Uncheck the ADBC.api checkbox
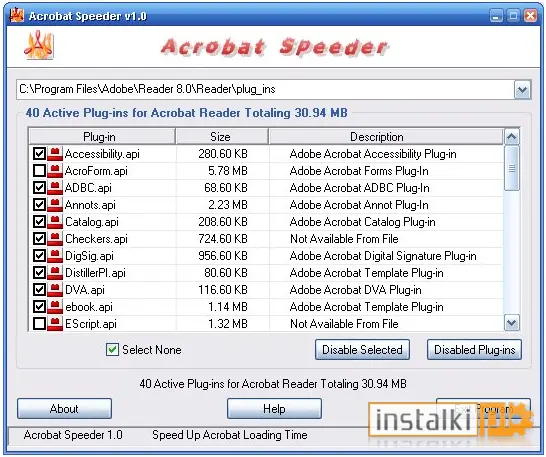 39,188
